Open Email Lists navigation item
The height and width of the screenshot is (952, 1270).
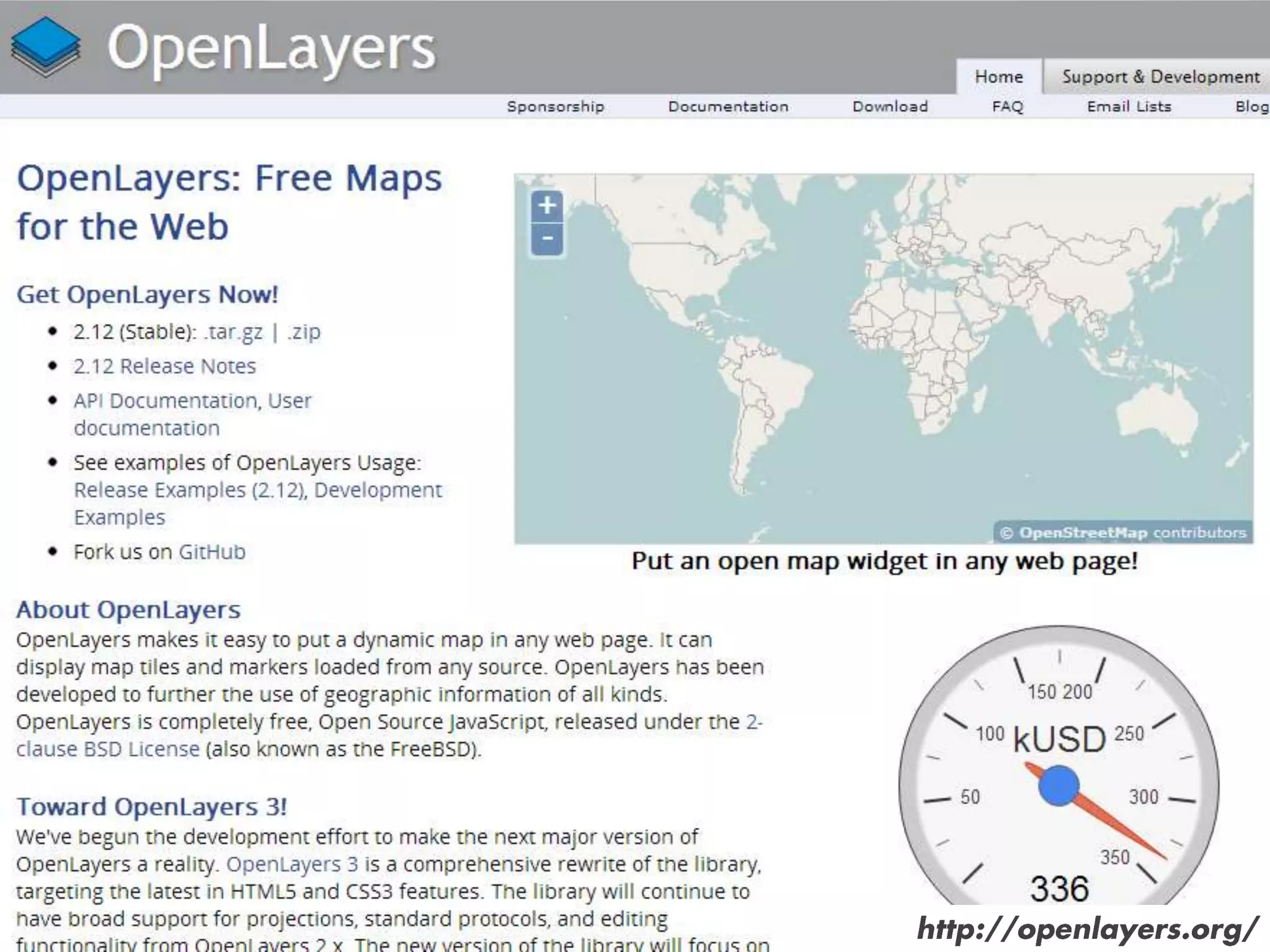[1129, 107]
